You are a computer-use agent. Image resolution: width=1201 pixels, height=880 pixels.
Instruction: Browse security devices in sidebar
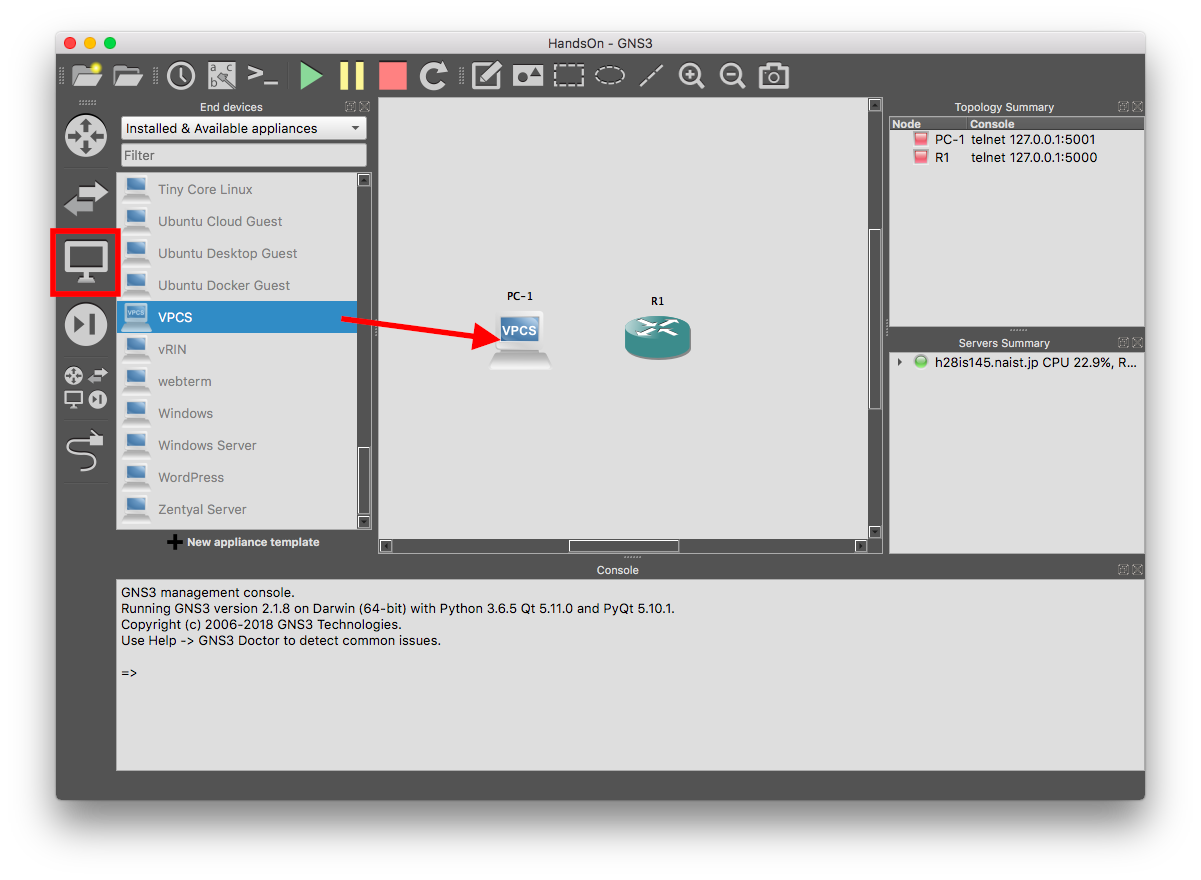[86, 325]
